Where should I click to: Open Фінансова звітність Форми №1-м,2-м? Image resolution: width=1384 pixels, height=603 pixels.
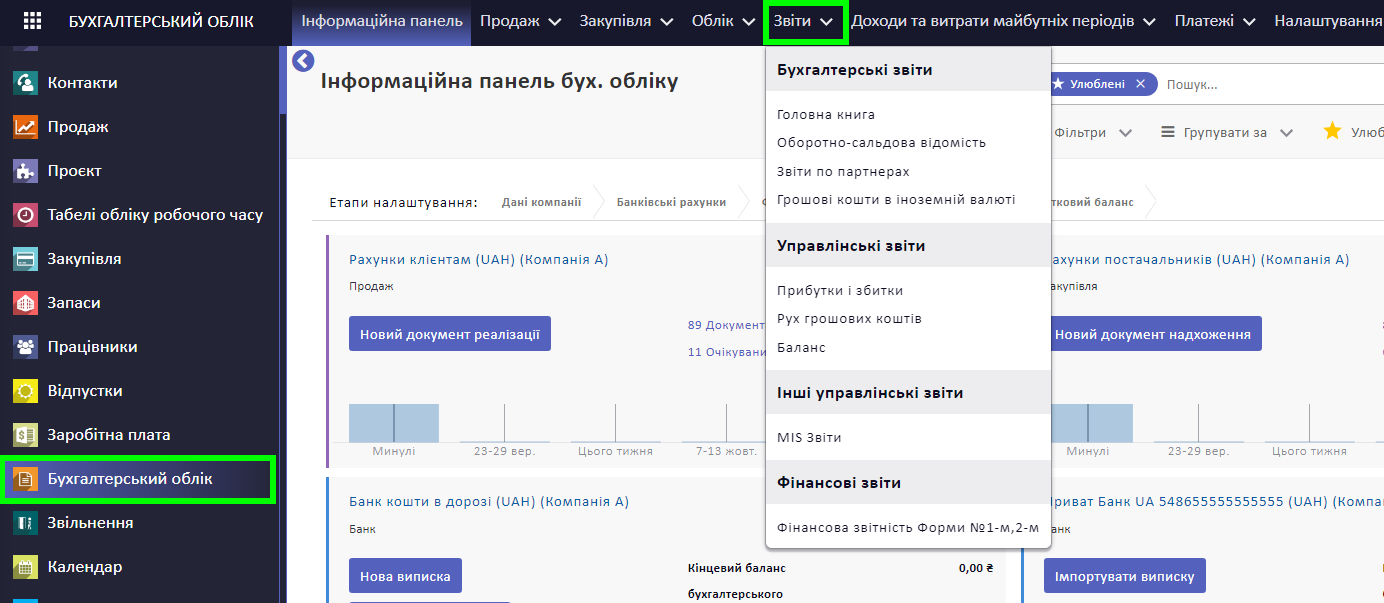point(908,528)
